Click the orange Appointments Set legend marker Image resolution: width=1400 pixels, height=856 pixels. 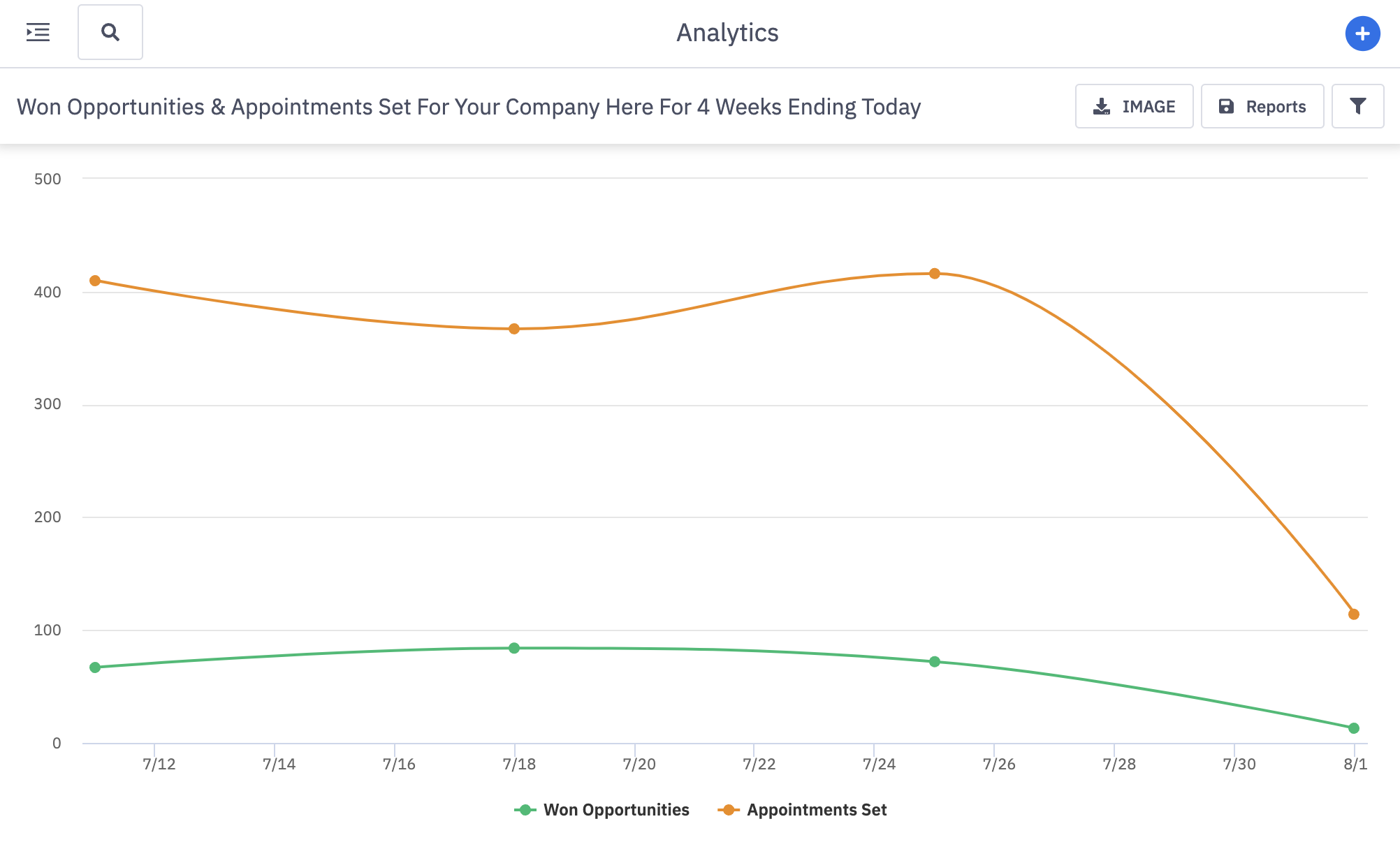[x=729, y=810]
